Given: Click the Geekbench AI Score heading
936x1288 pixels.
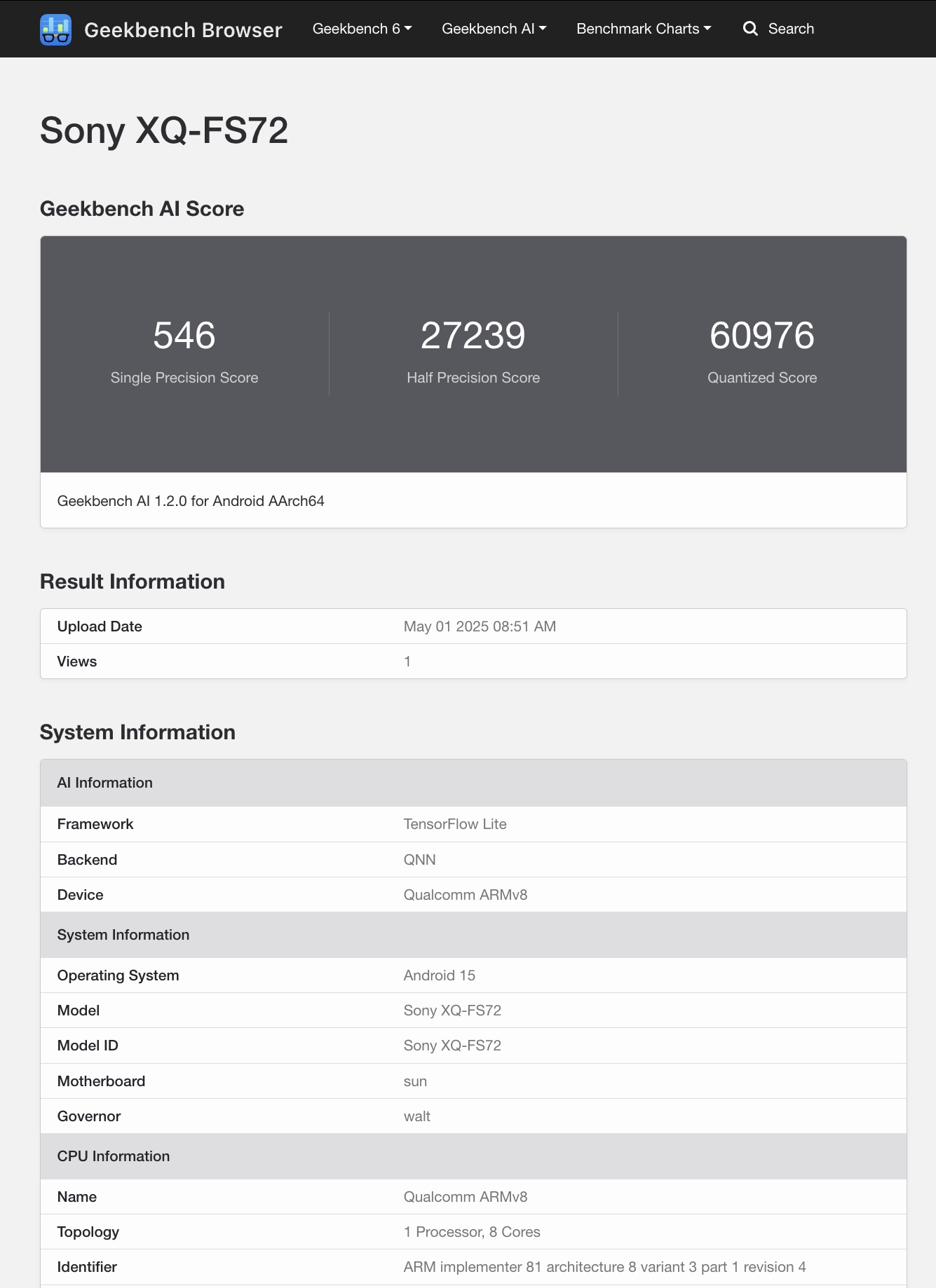Looking at the screenshot, I should pos(142,209).
